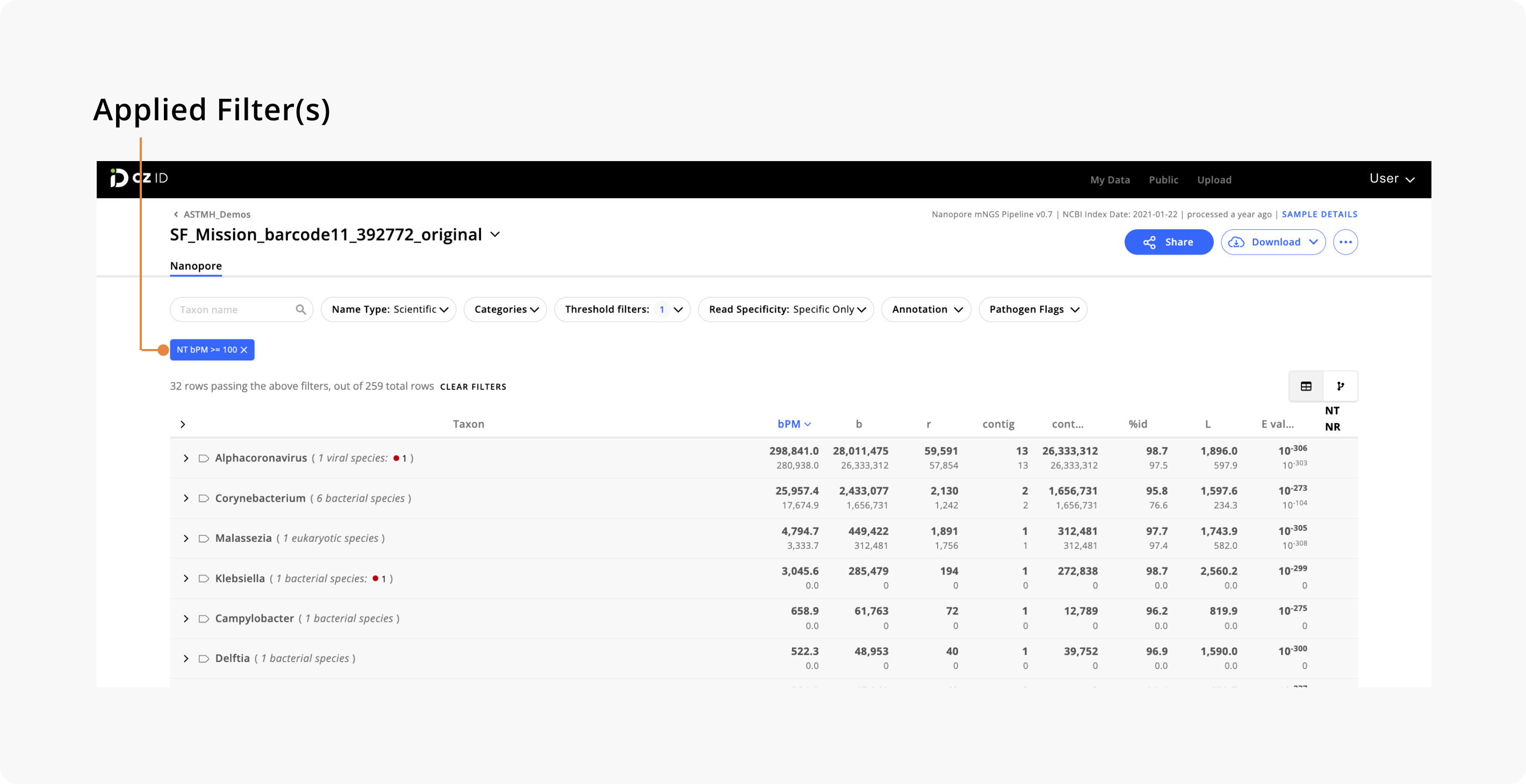The image size is (1526, 784).
Task: Switch to taxonomic tree view icon
Action: [x=1341, y=386]
